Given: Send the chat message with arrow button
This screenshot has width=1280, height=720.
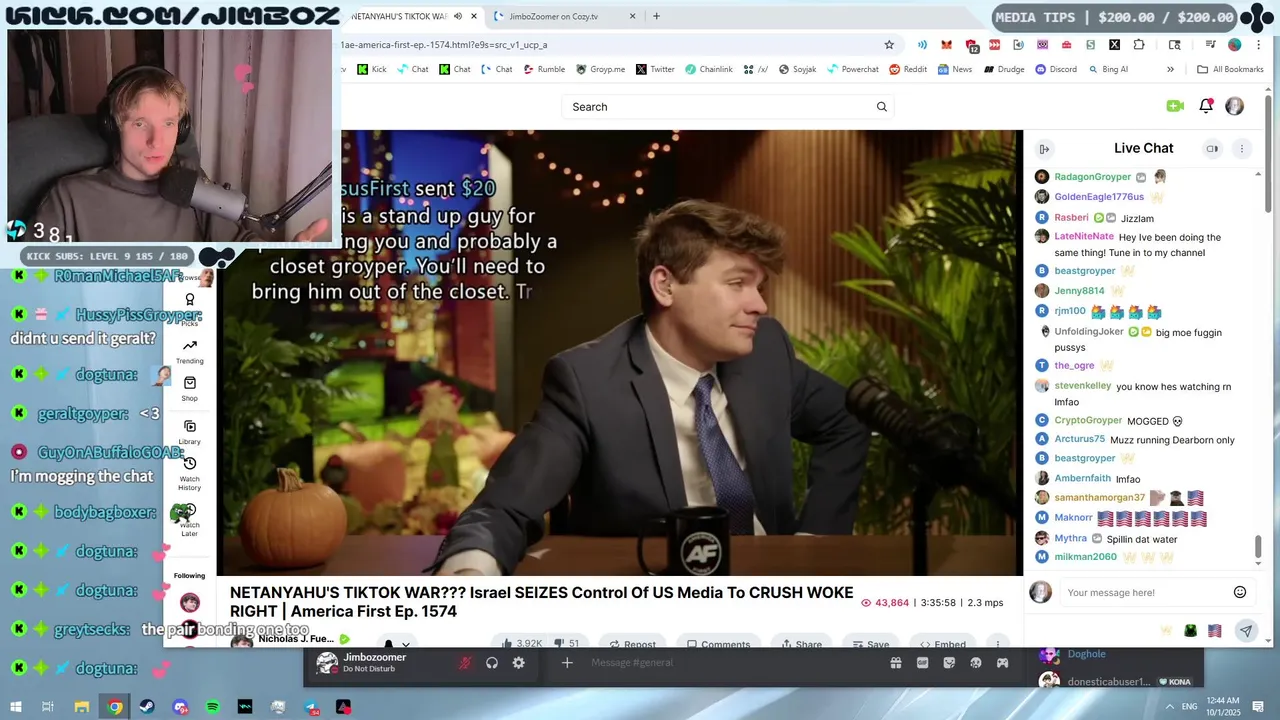Looking at the screenshot, I should (1246, 631).
